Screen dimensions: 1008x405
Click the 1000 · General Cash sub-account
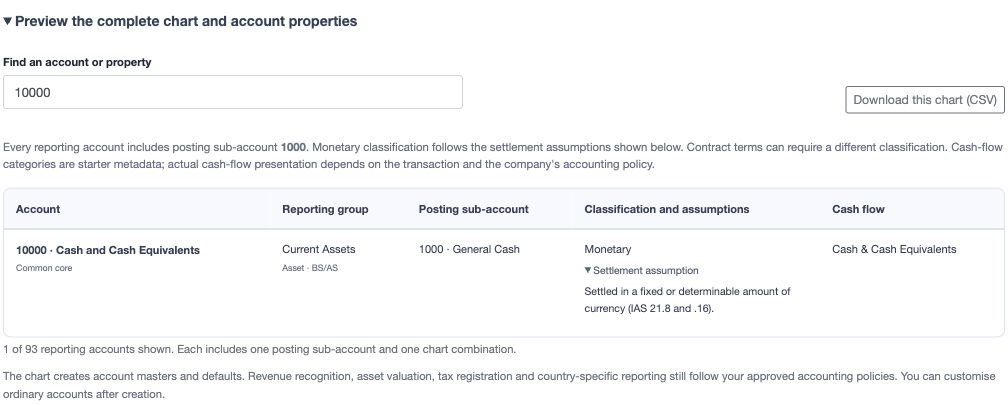(x=469, y=249)
